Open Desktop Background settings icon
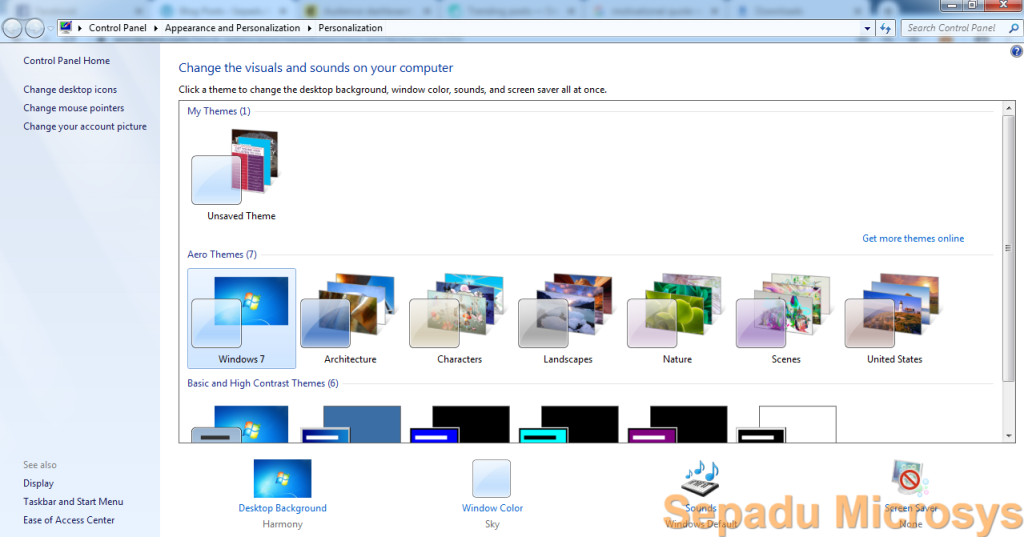Screen dimensions: 1024x537 pyautogui.click(x=282, y=478)
